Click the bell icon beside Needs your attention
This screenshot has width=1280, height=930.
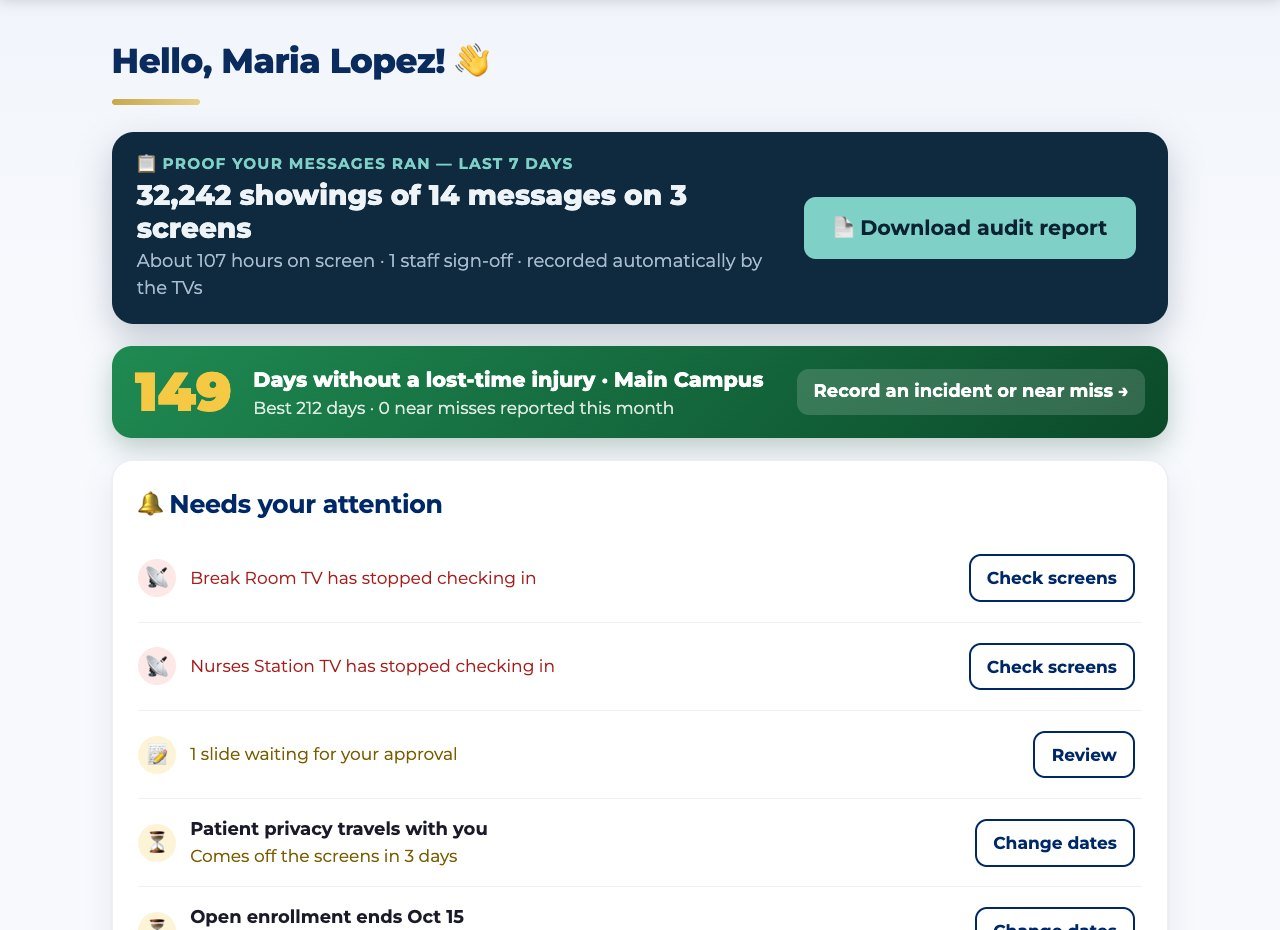point(150,504)
